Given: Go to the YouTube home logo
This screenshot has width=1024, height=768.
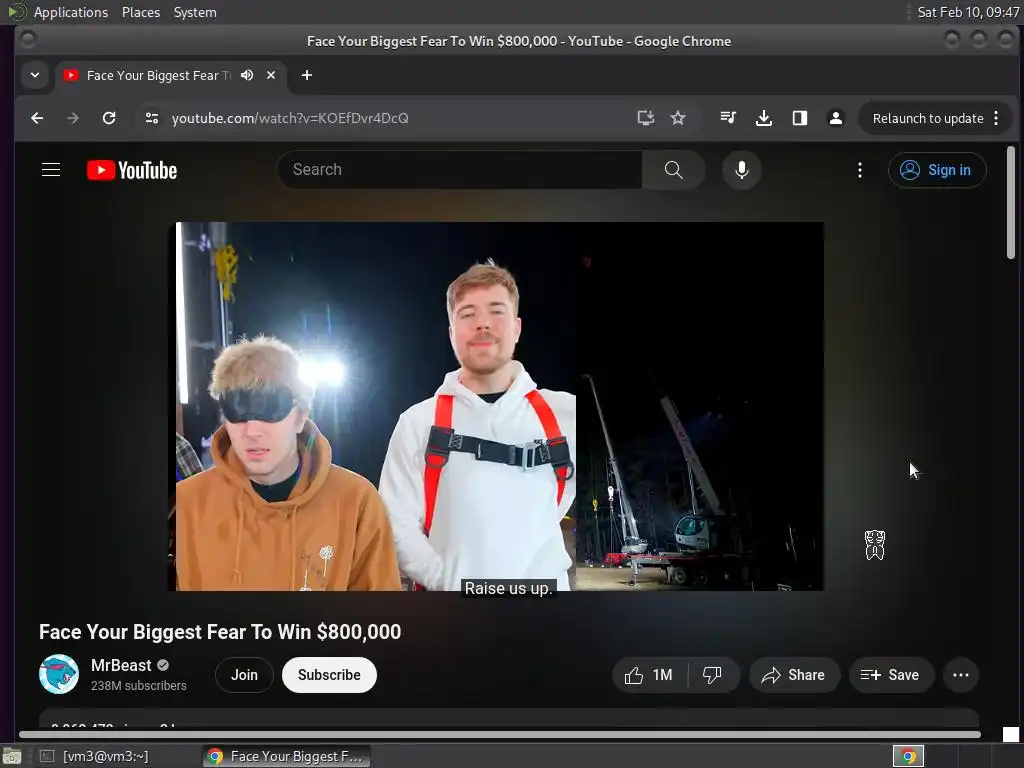Looking at the screenshot, I should [x=132, y=170].
